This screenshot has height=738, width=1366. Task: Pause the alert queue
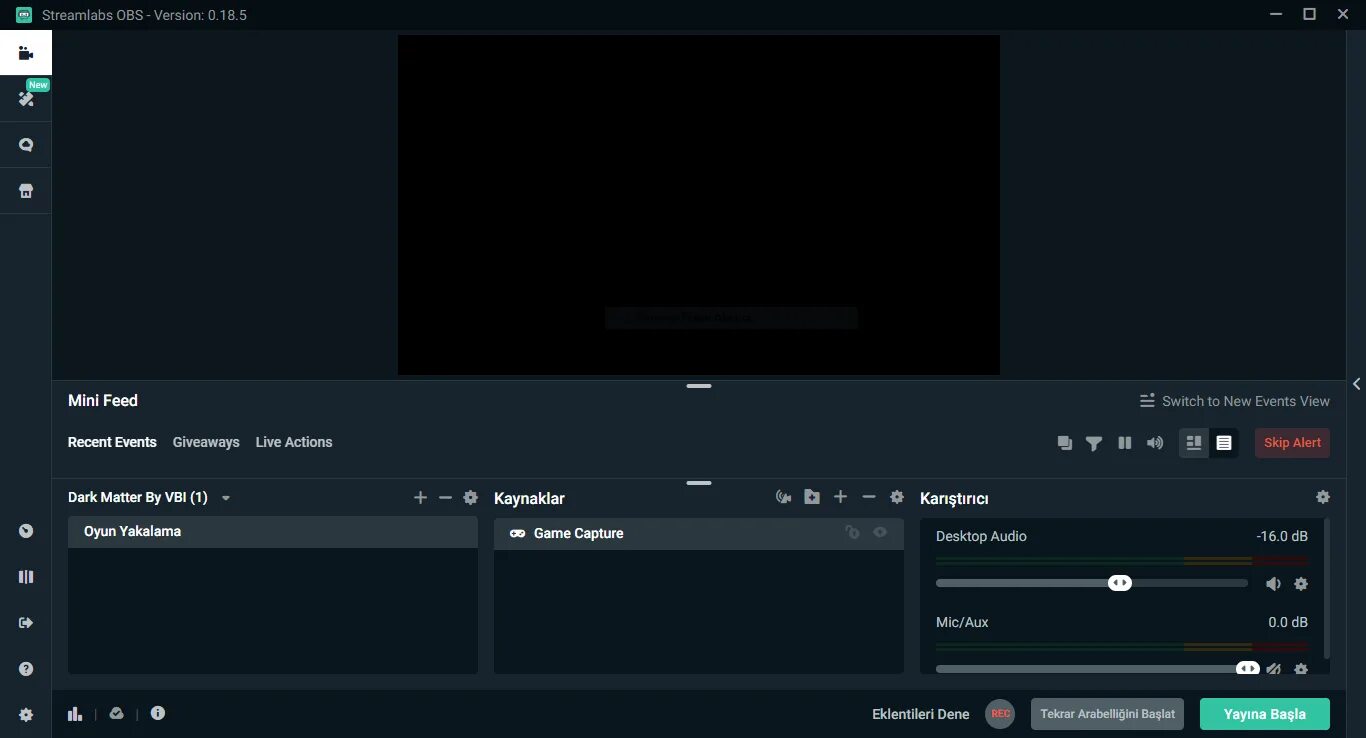(x=1125, y=443)
